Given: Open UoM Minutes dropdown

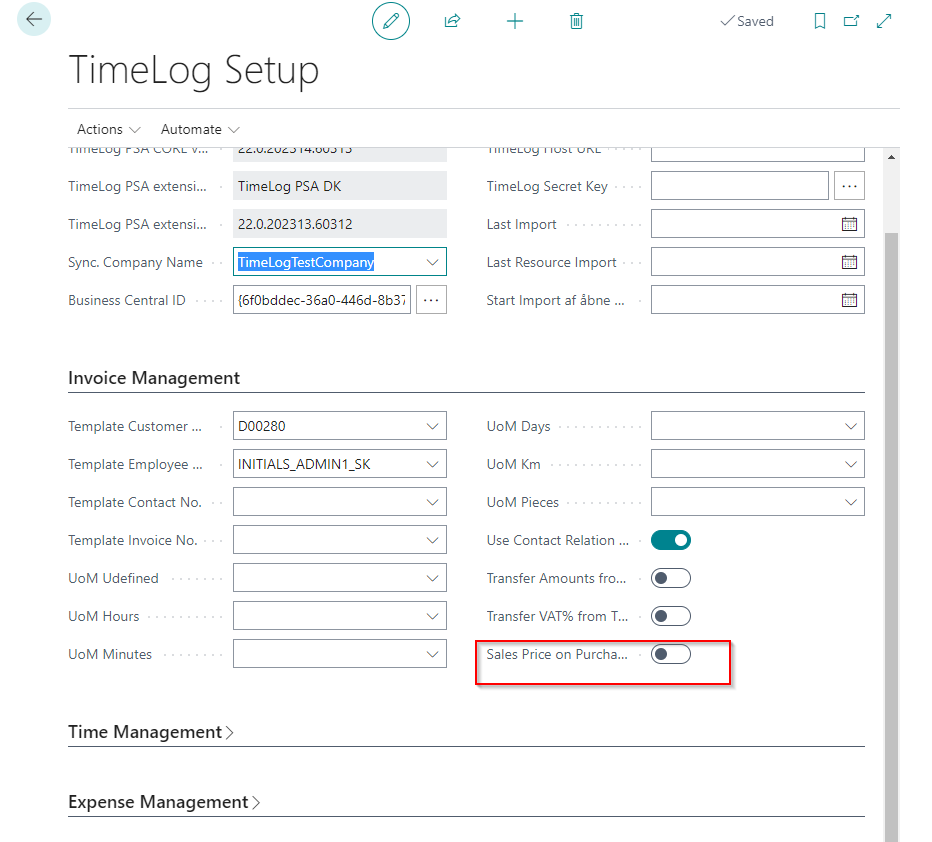Looking at the screenshot, I should coord(432,654).
